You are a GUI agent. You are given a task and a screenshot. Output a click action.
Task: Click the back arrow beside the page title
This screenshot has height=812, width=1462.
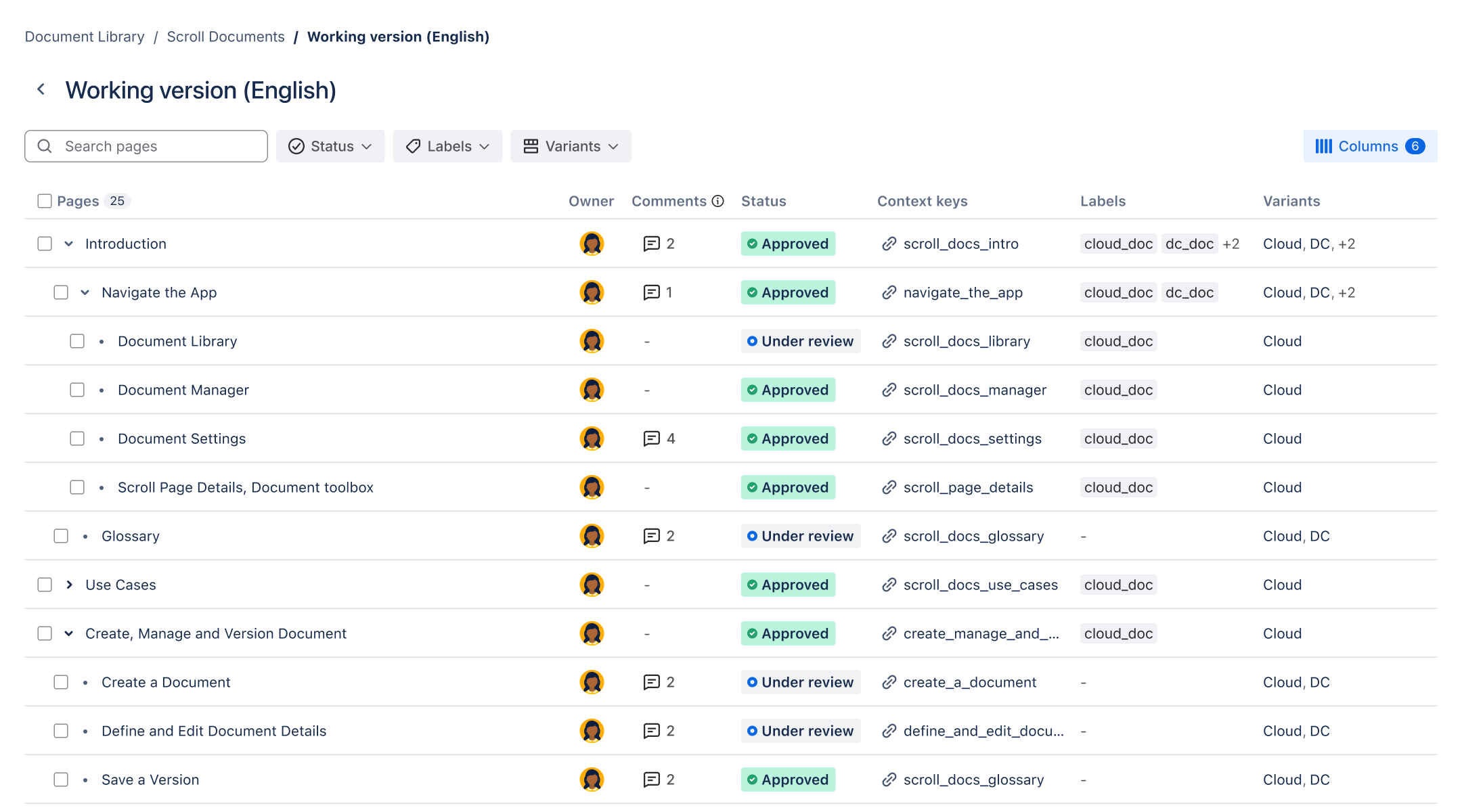coord(41,89)
